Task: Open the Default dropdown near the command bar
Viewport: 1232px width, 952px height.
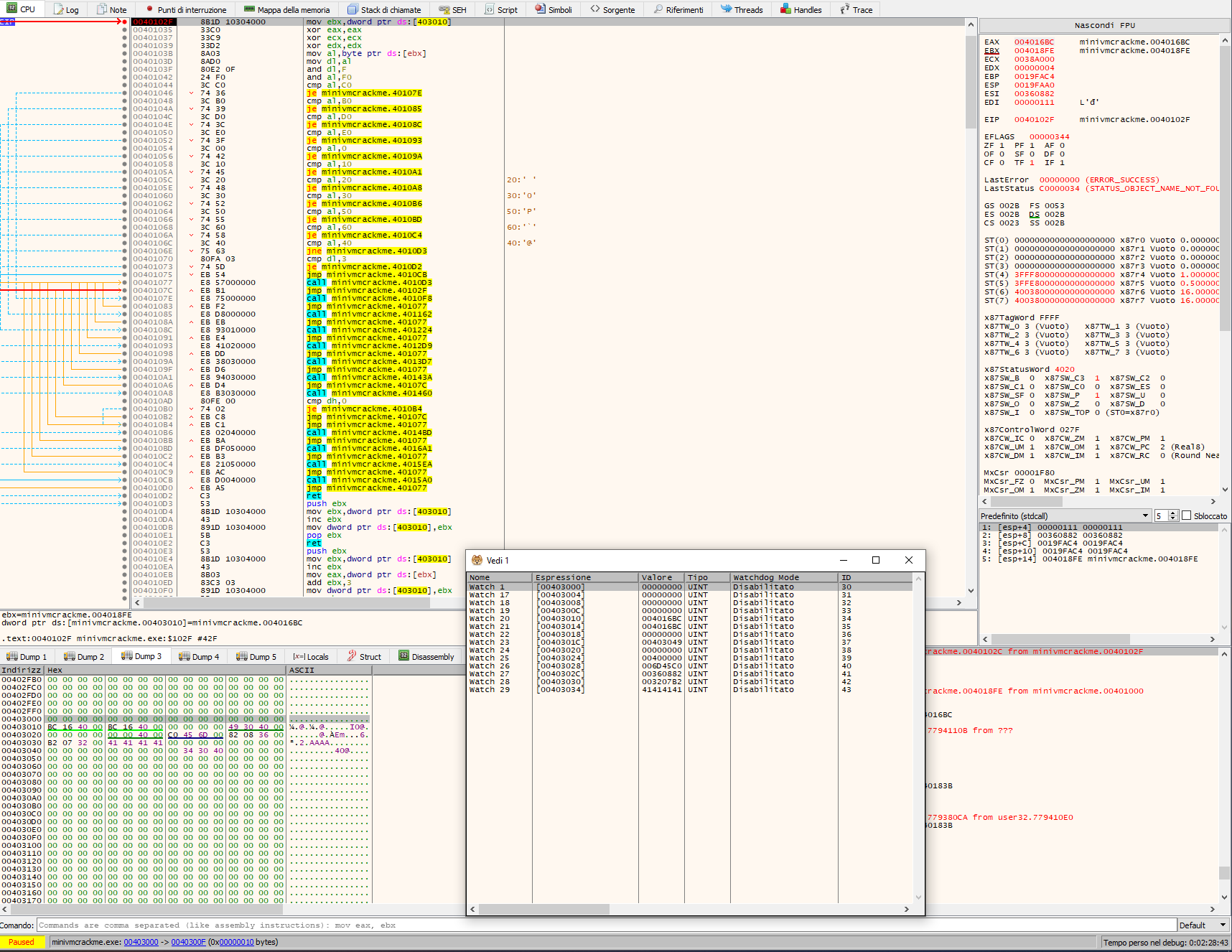Action: coord(1203,925)
